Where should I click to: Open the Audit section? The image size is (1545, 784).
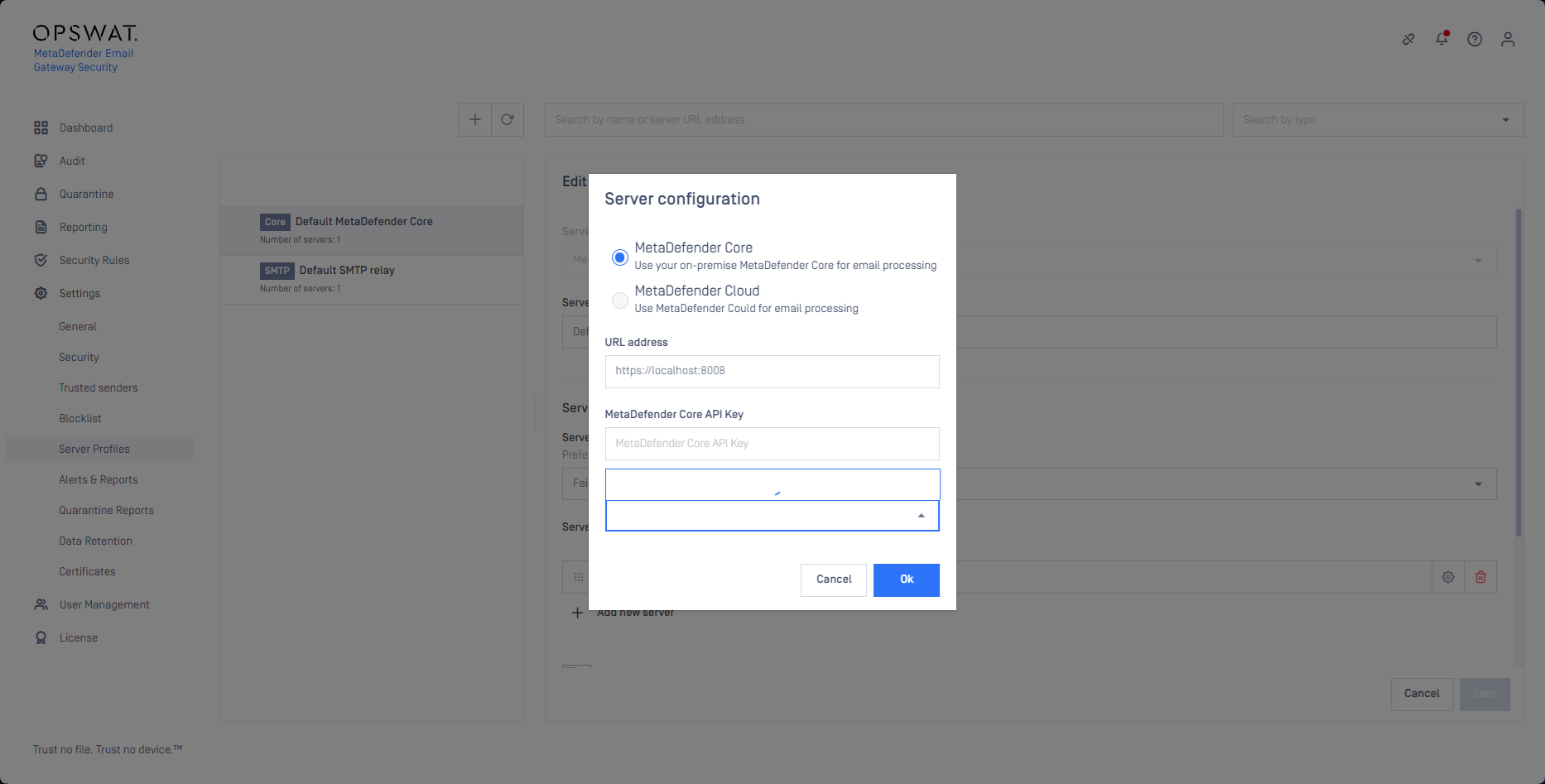[x=72, y=161]
